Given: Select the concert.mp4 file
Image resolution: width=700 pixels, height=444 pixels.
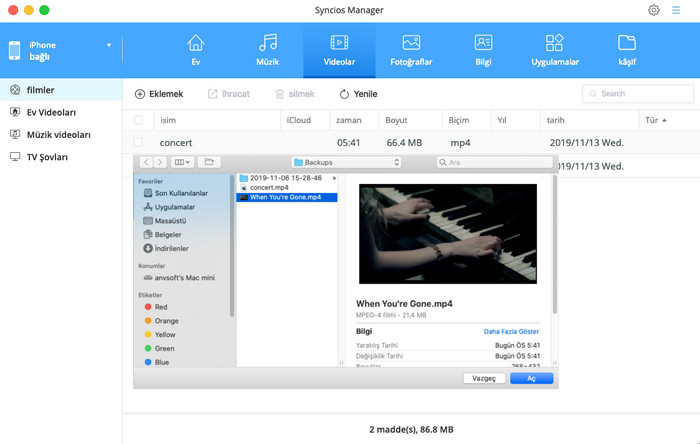Looking at the screenshot, I should 269,187.
